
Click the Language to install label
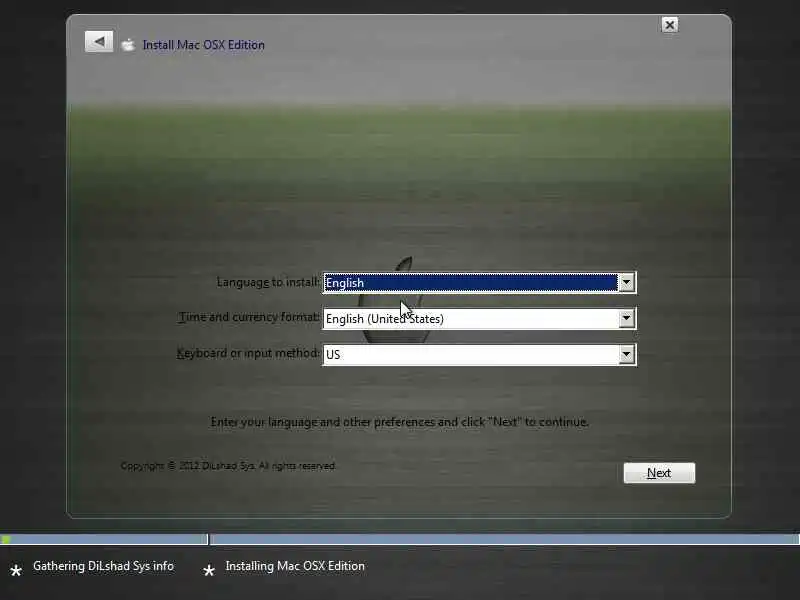[268, 282]
